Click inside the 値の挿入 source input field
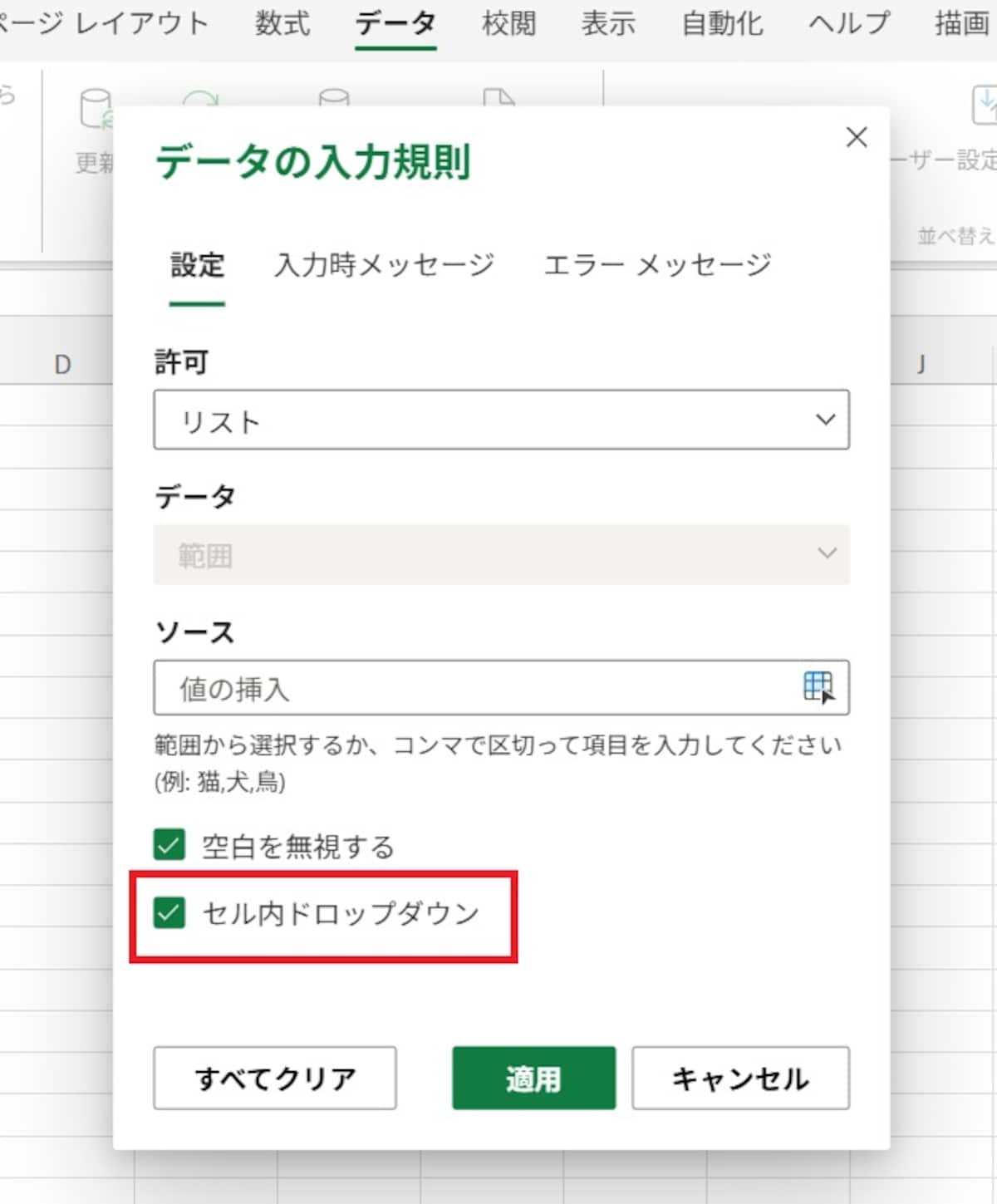 click(x=457, y=687)
